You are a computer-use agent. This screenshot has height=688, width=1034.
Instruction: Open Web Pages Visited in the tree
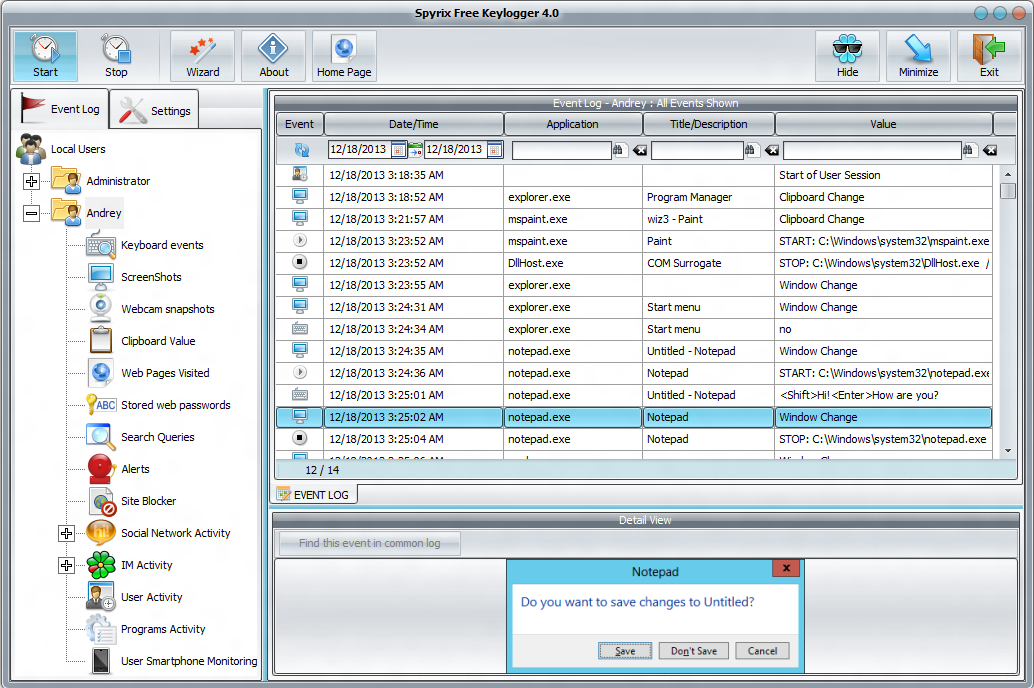point(166,373)
